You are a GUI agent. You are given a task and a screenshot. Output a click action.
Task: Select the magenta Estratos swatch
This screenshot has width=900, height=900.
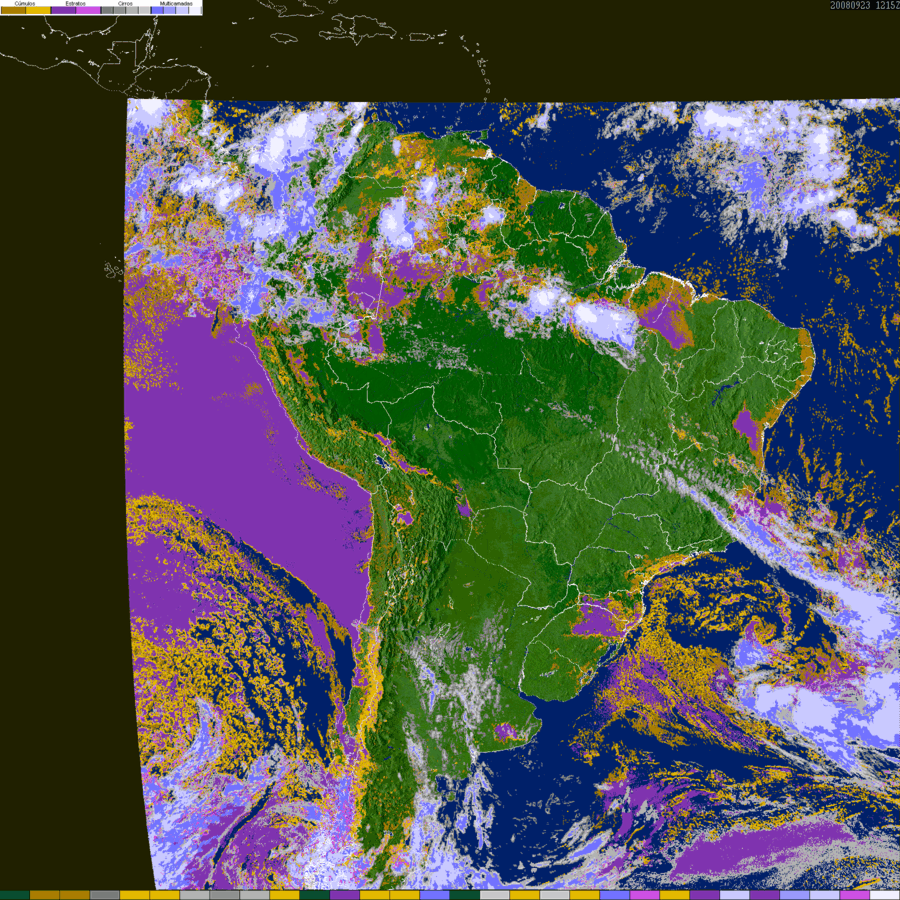pyautogui.click(x=88, y=10)
